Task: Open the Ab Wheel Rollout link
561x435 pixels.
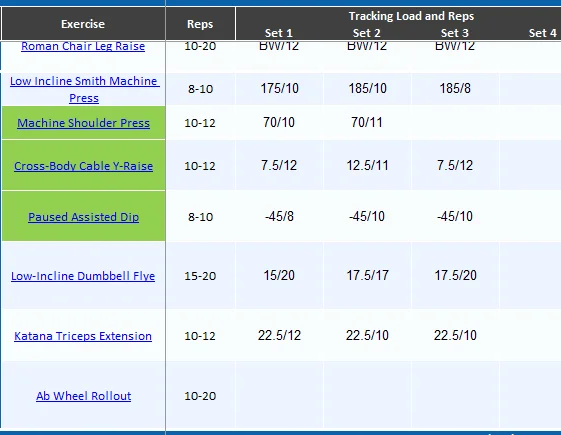Action: click(x=83, y=396)
